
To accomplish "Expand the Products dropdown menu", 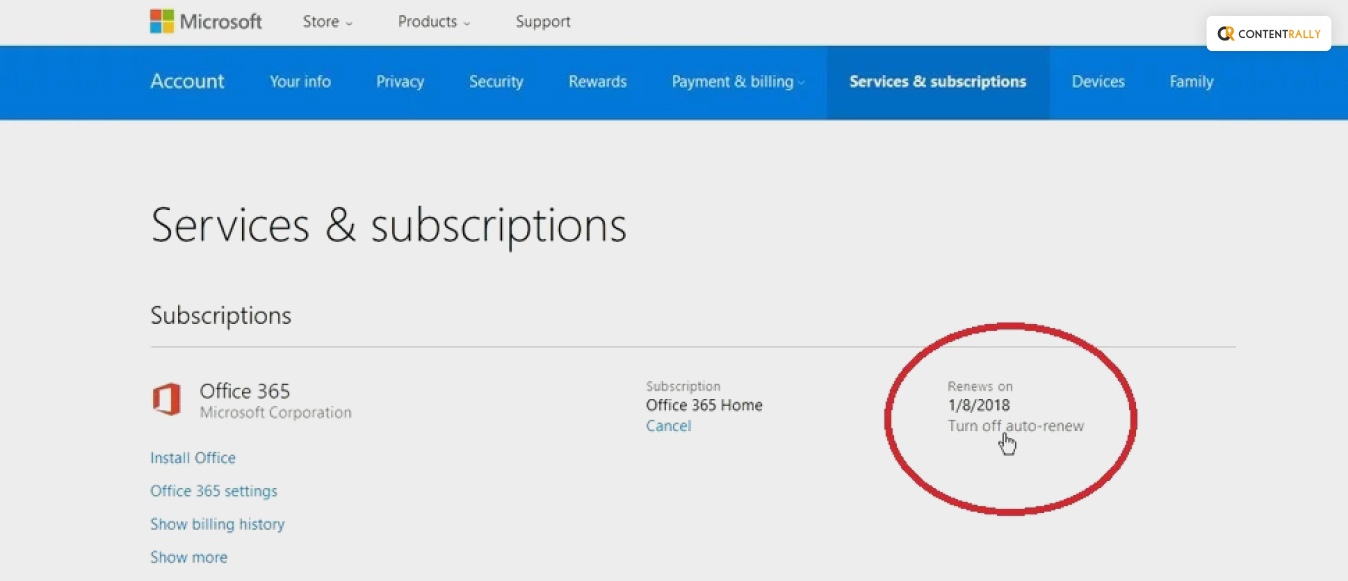I will [x=433, y=22].
